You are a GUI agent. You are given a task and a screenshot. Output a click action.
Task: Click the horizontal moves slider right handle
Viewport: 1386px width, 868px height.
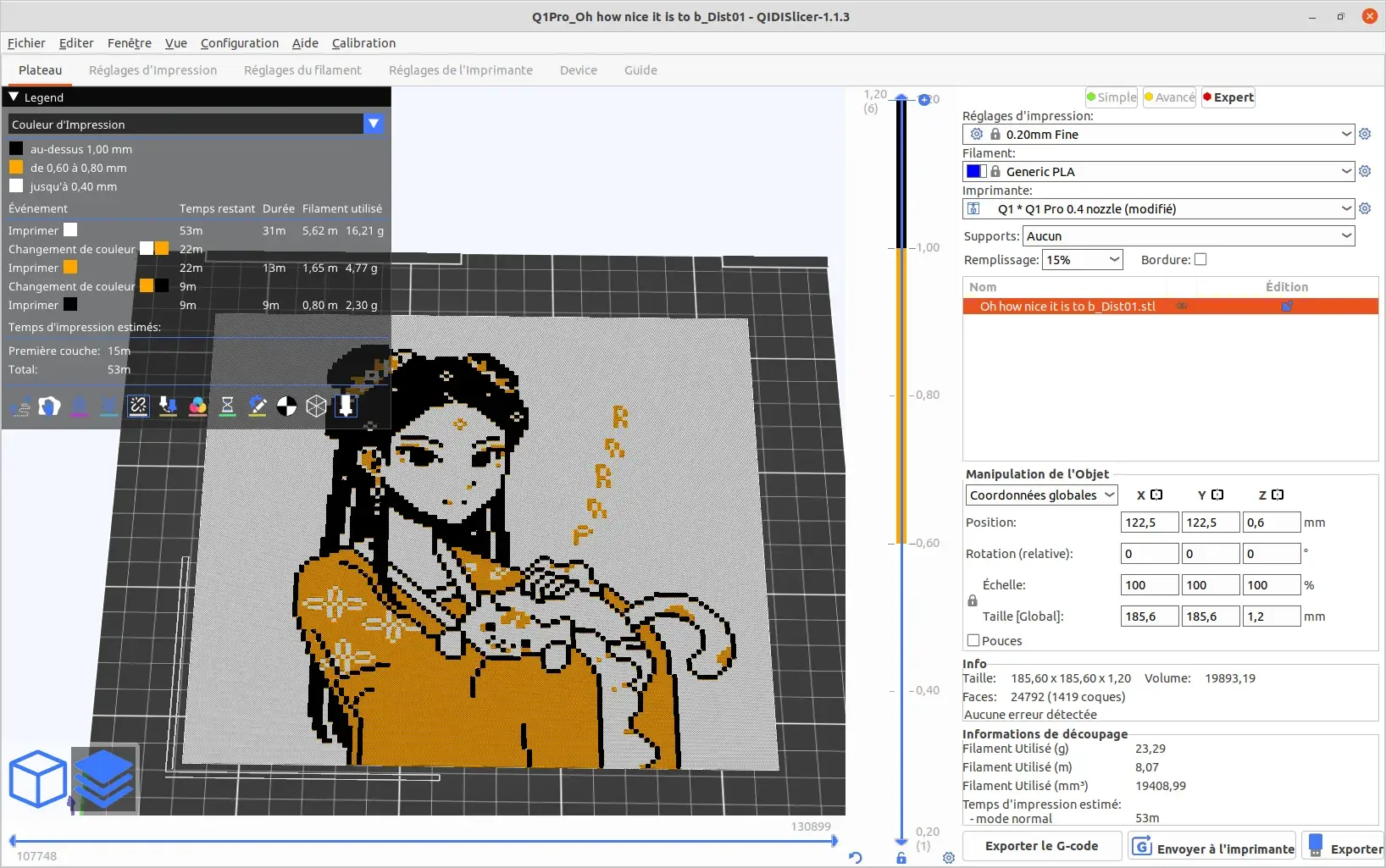[x=834, y=841]
